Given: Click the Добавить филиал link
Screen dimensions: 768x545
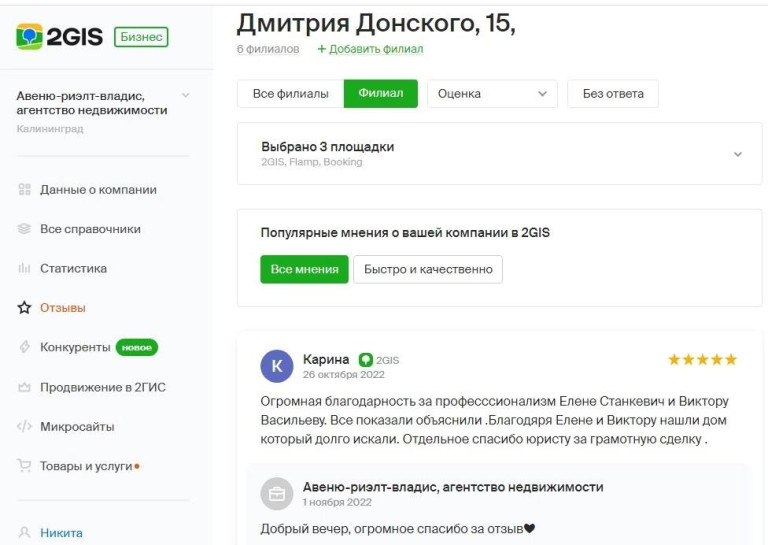Looking at the screenshot, I should pos(370,49).
